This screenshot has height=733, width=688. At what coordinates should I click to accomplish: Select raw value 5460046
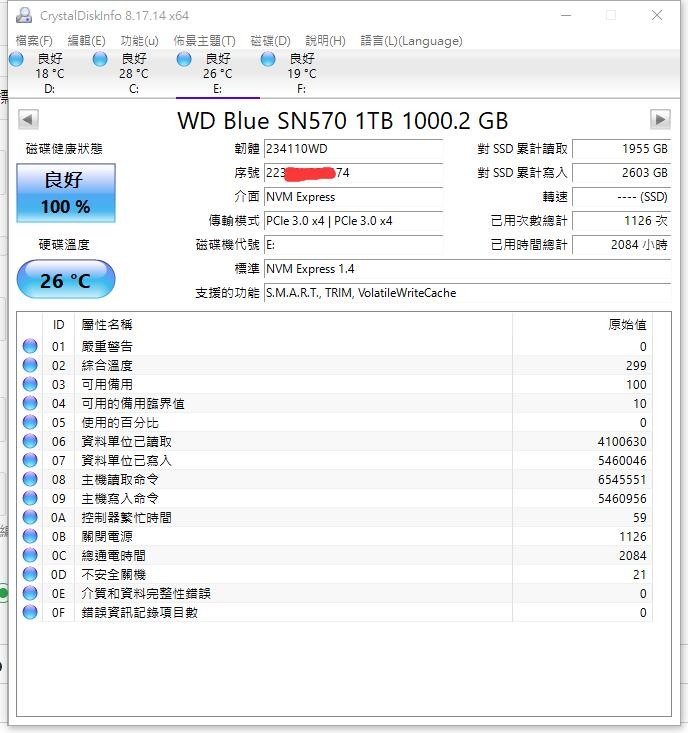622,460
